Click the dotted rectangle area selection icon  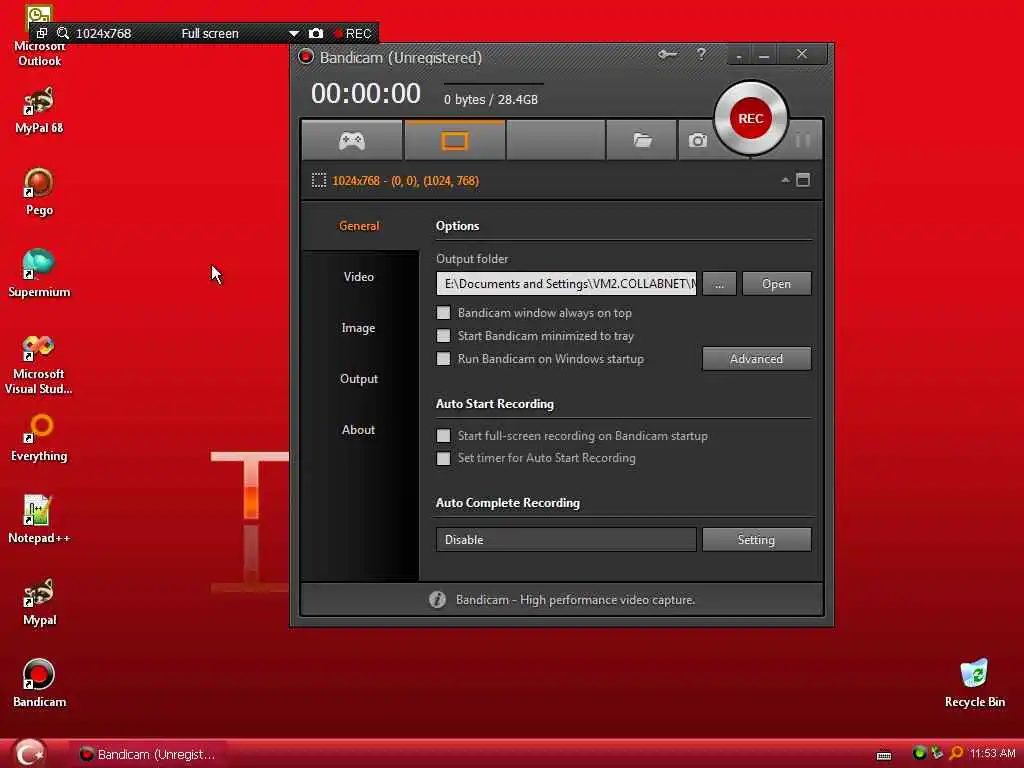click(x=319, y=180)
